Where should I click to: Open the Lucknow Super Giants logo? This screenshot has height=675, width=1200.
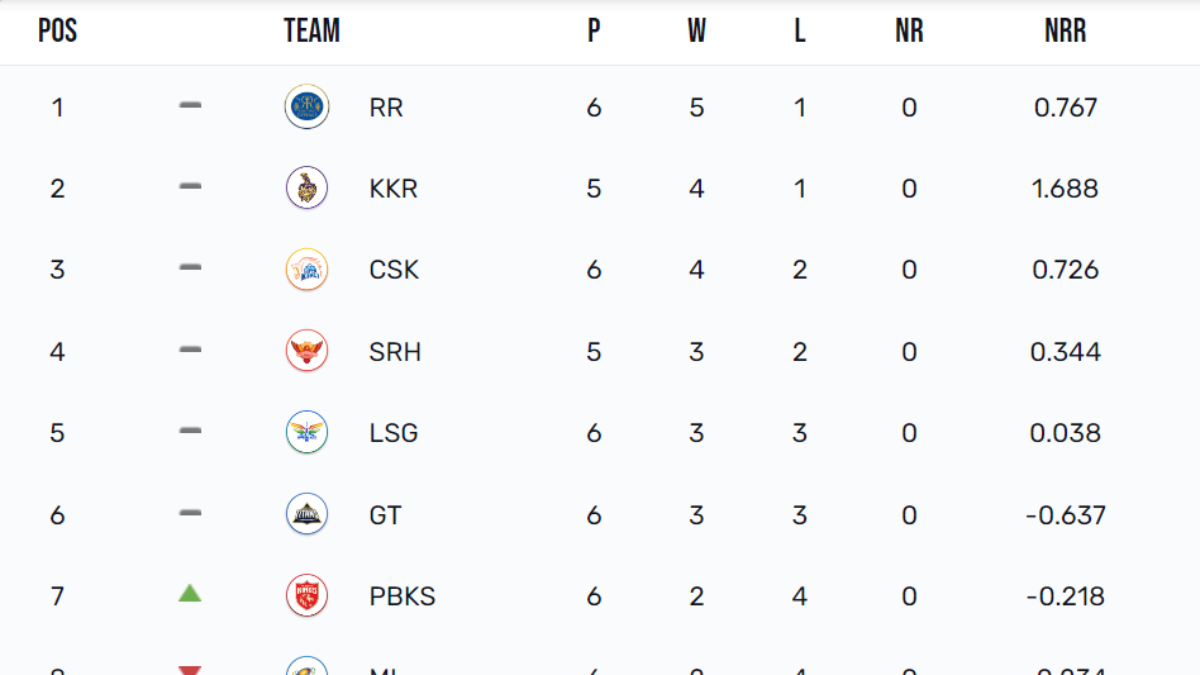coord(306,433)
